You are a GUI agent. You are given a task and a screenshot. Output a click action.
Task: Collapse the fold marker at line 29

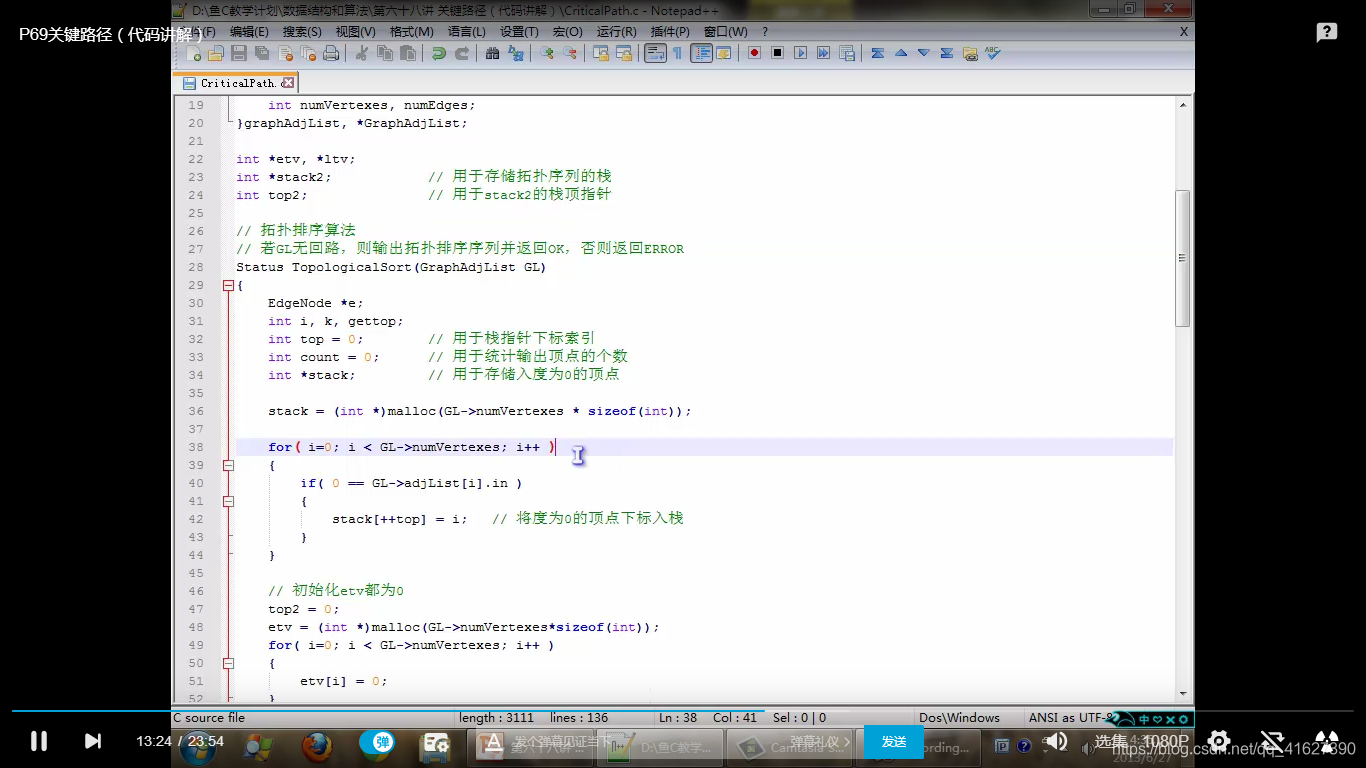pos(228,285)
